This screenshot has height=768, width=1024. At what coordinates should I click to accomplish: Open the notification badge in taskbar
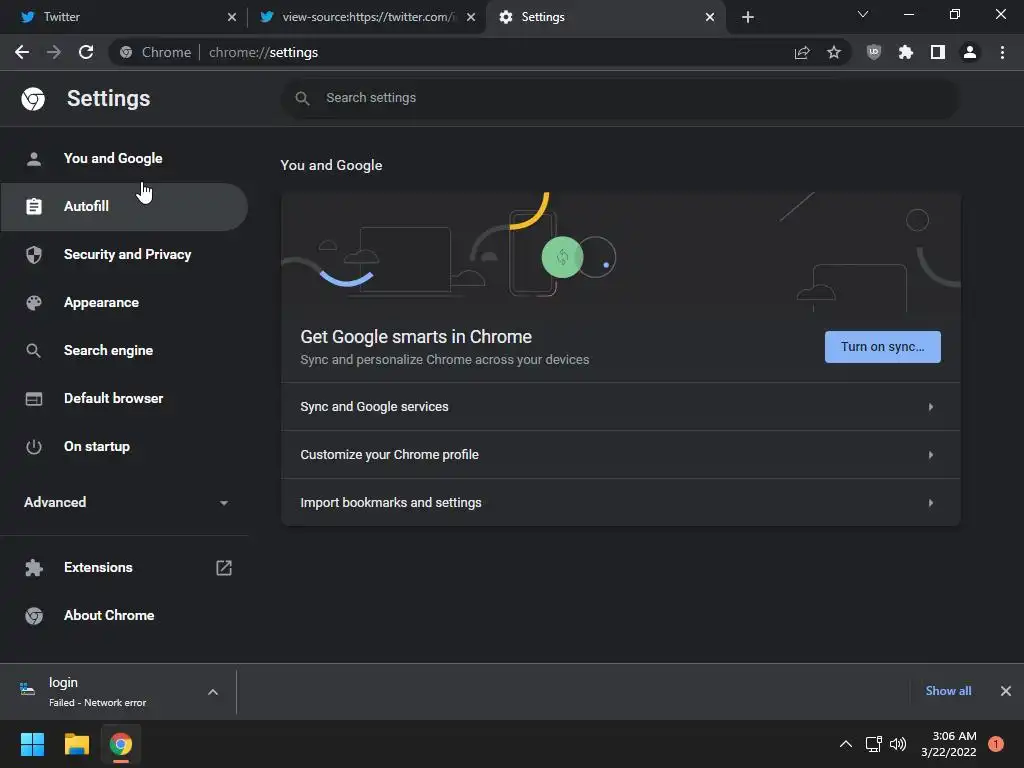click(996, 744)
